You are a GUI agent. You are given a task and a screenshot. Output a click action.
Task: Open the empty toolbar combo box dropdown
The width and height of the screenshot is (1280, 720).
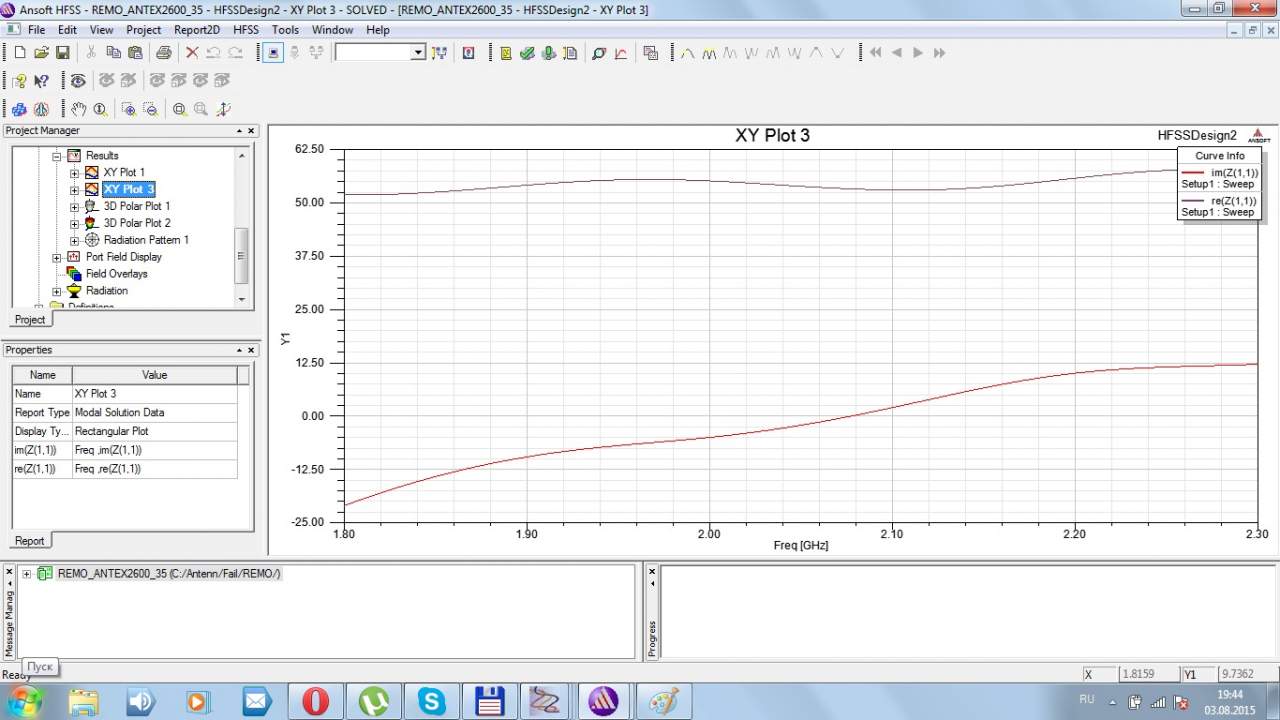pyautogui.click(x=418, y=53)
